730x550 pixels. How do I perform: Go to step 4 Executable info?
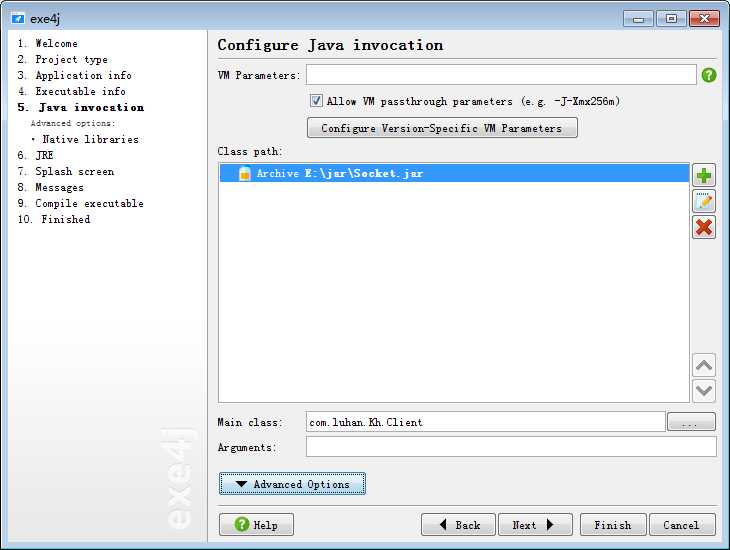pyautogui.click(x=71, y=91)
